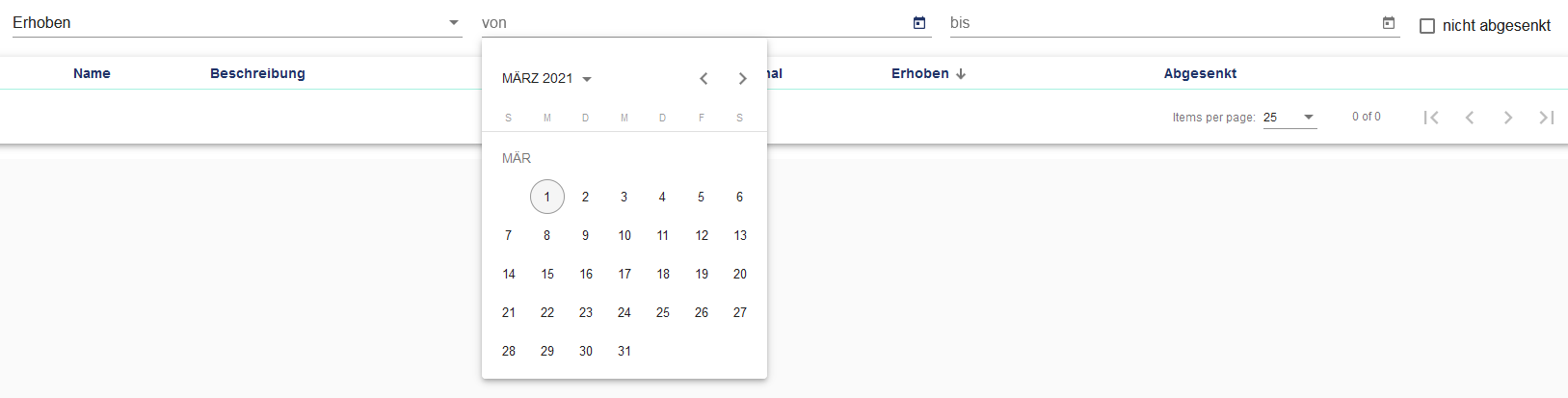Go to previous month in calendar
This screenshot has width=1568, height=398.
pyautogui.click(x=704, y=79)
